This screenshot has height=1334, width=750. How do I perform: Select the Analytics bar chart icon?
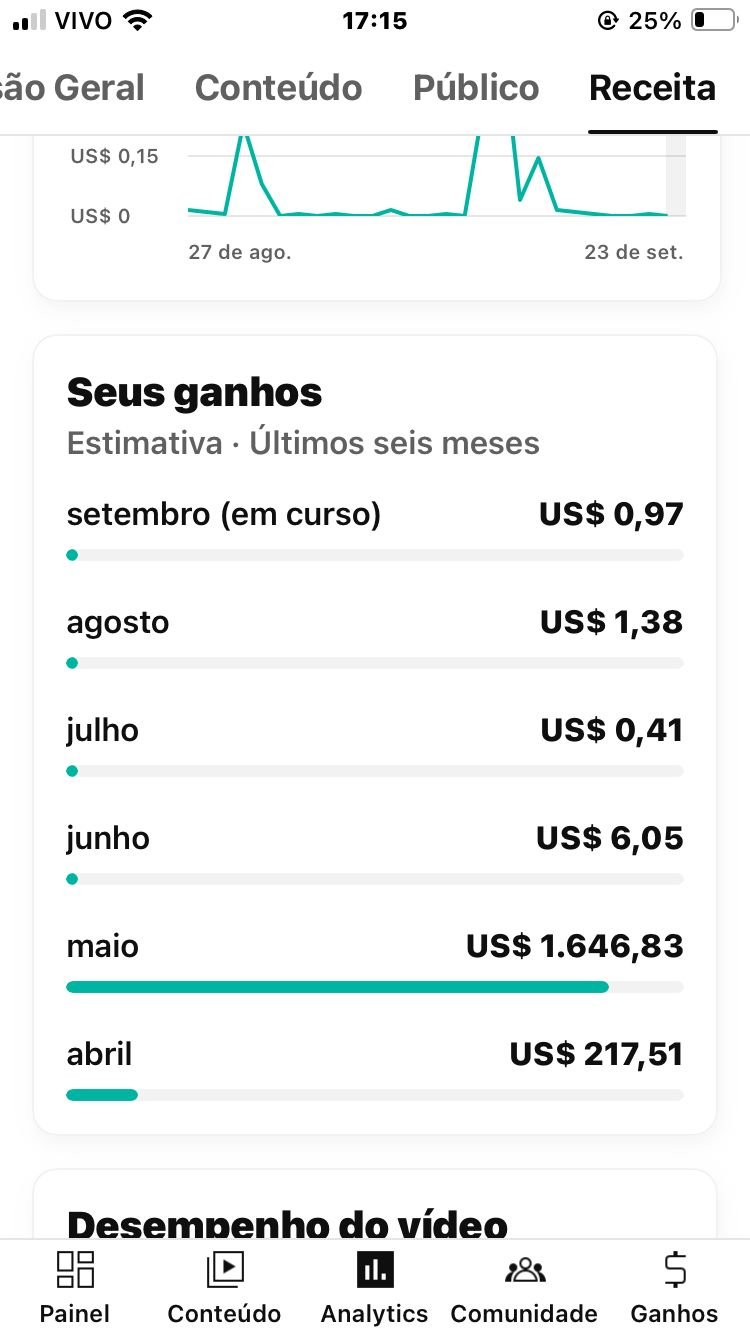375,1269
